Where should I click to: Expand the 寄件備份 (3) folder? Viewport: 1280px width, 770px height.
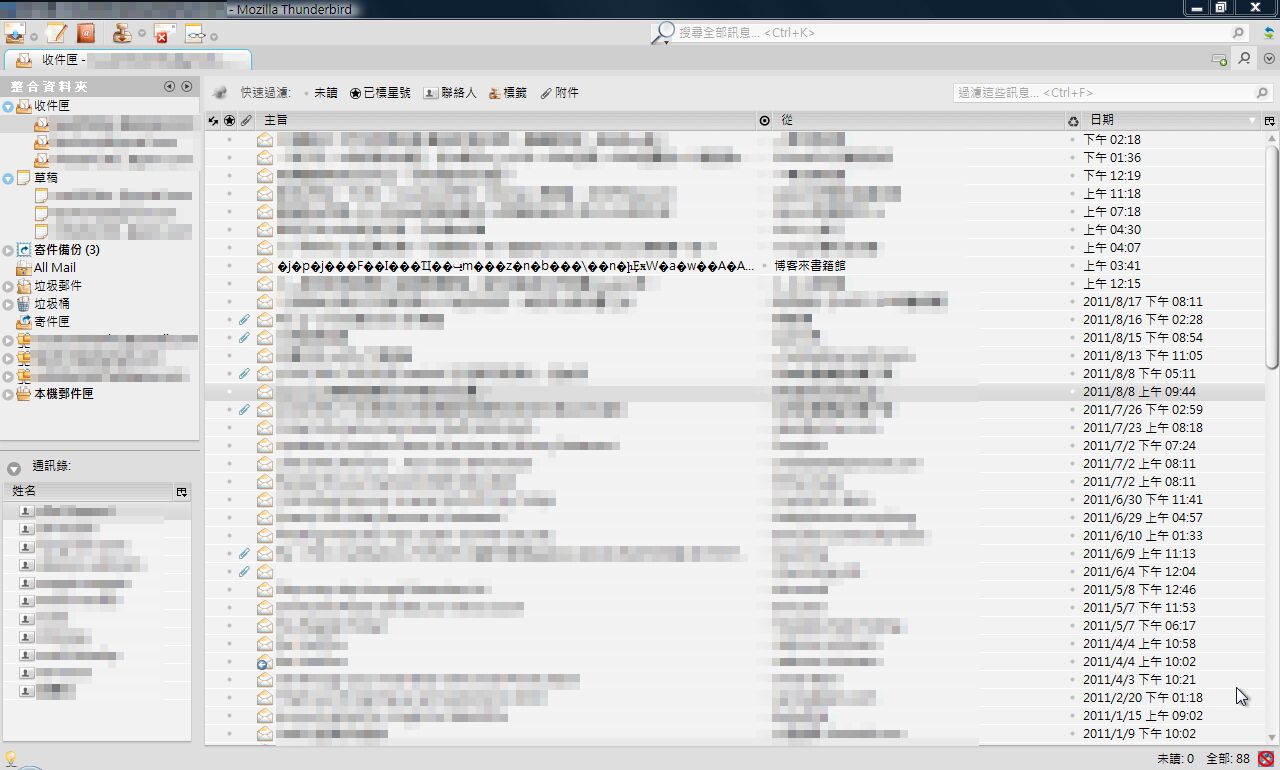[8, 250]
